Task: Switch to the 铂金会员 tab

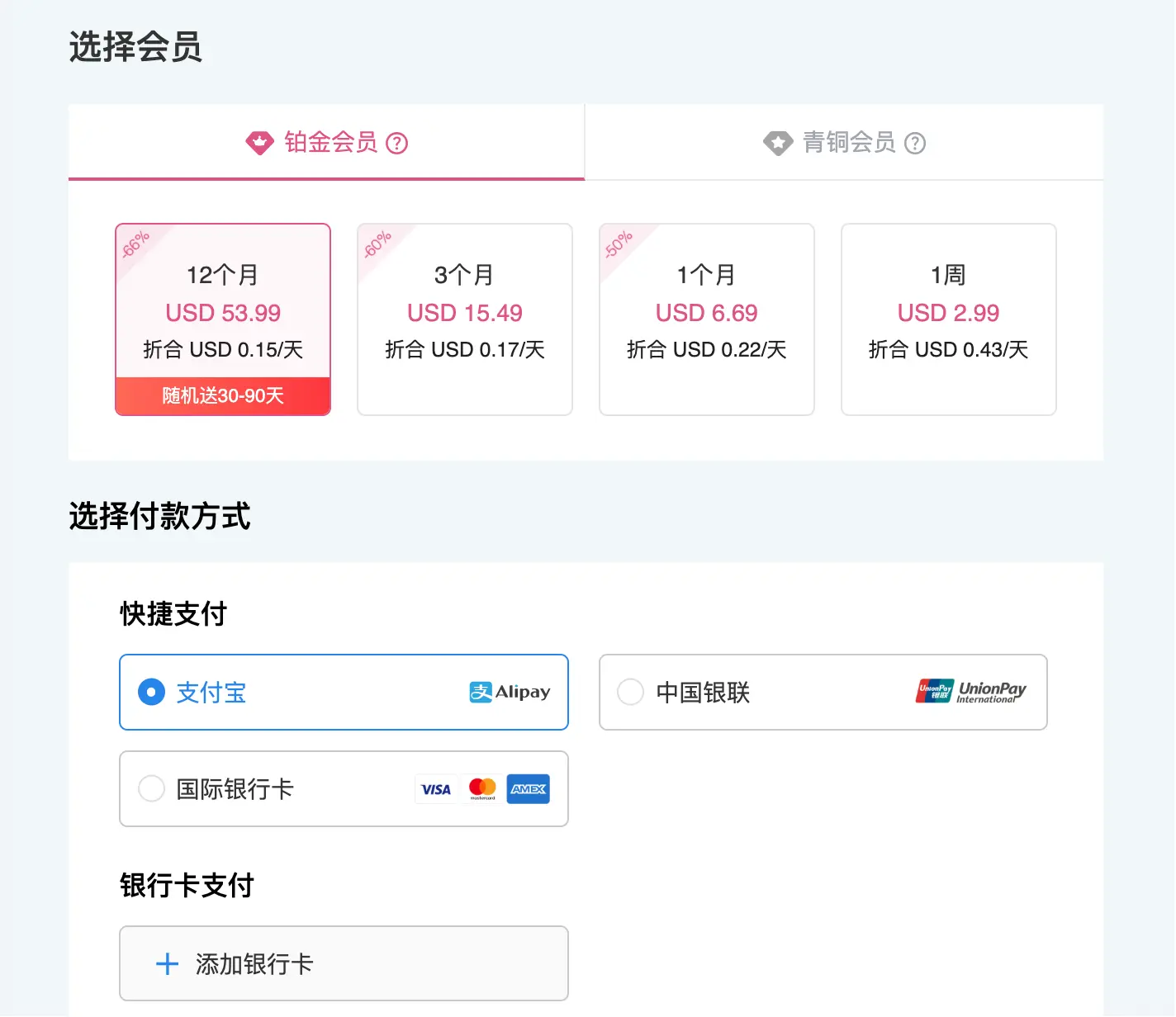Action: 325,142
